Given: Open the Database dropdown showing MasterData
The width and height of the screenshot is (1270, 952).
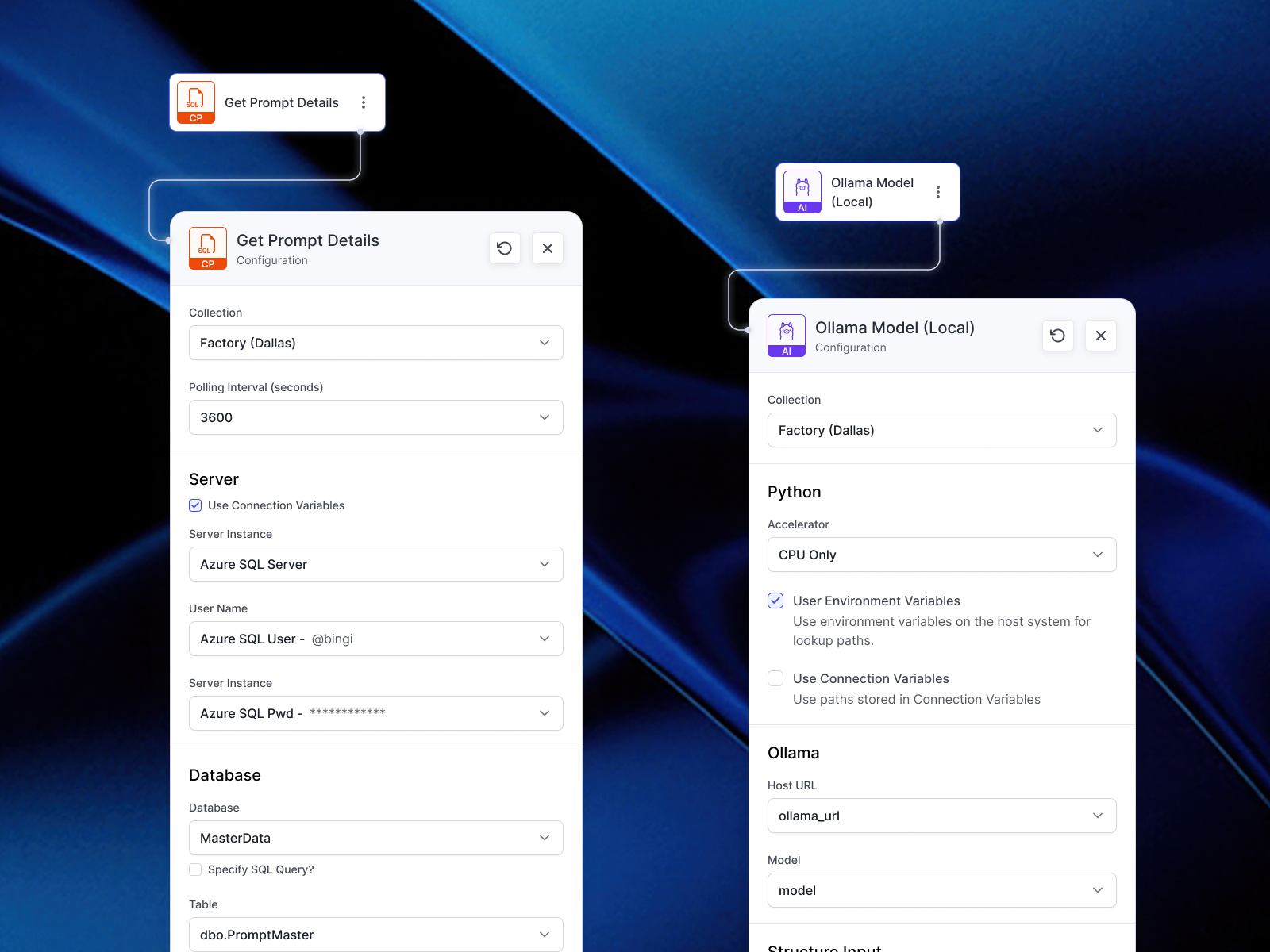Looking at the screenshot, I should coord(376,838).
